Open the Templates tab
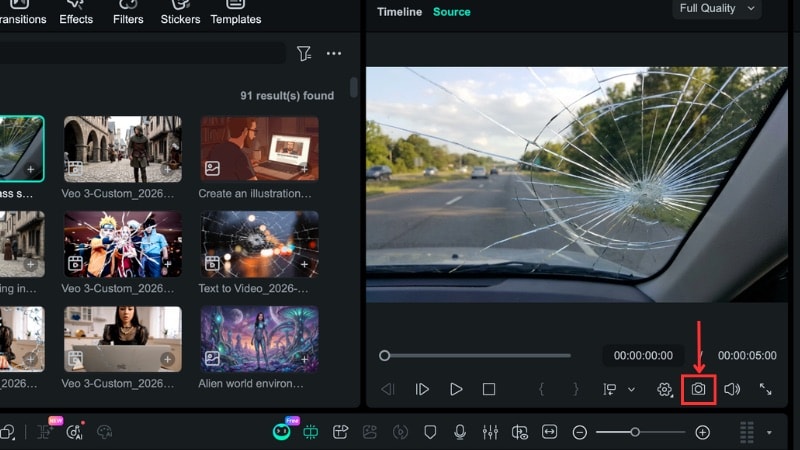This screenshot has height=450, width=800. [236, 13]
